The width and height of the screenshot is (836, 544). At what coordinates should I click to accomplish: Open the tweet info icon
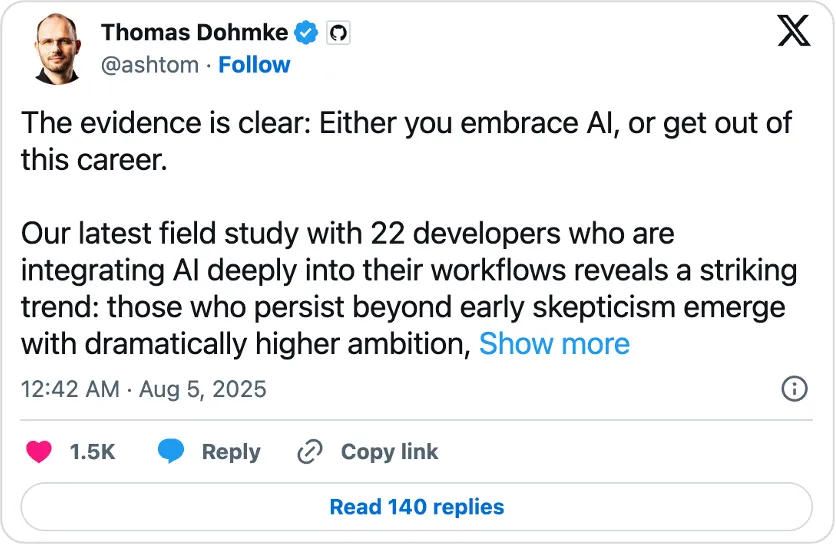point(794,388)
